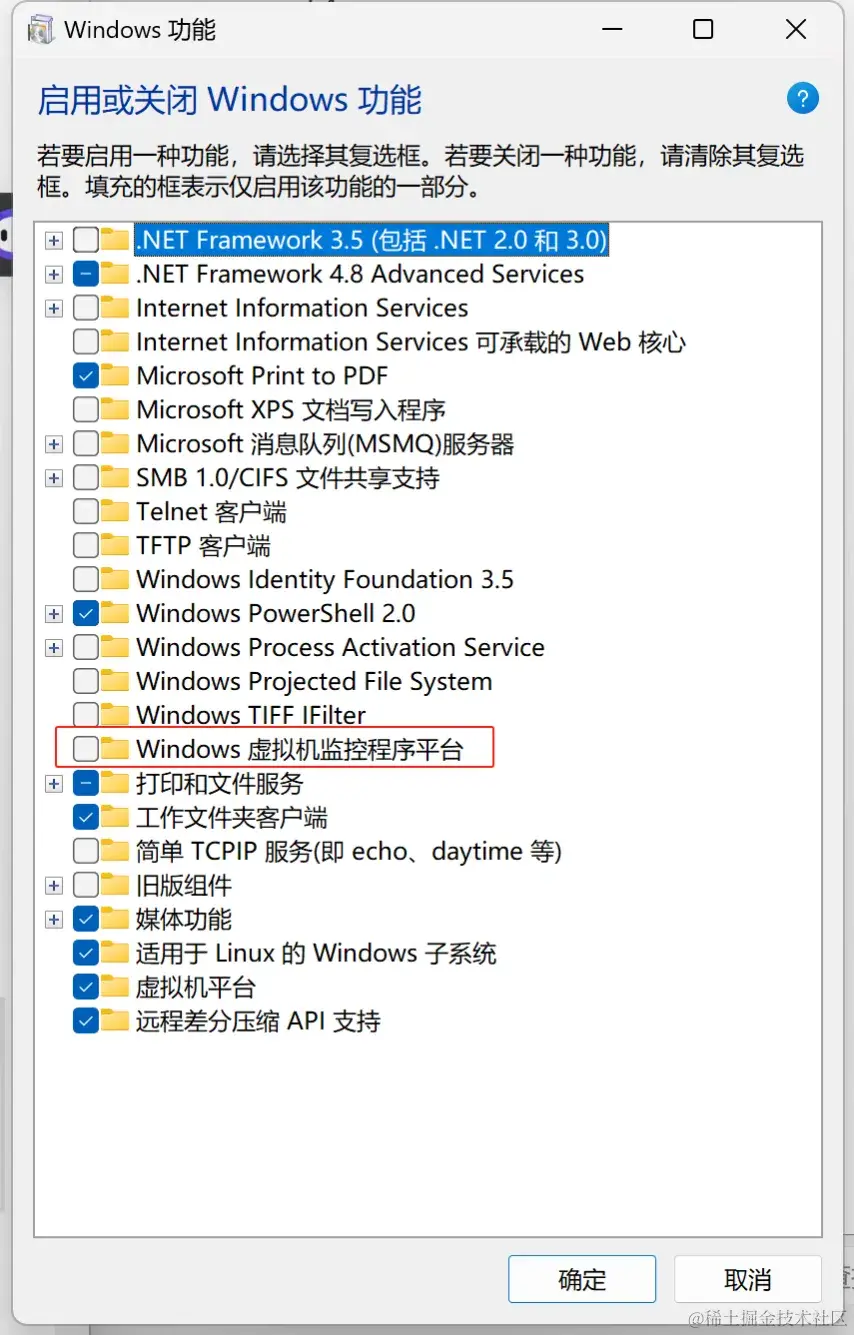The height and width of the screenshot is (1335, 854).
Task: Click the Windows Features title bar icon
Action: click(x=41, y=30)
